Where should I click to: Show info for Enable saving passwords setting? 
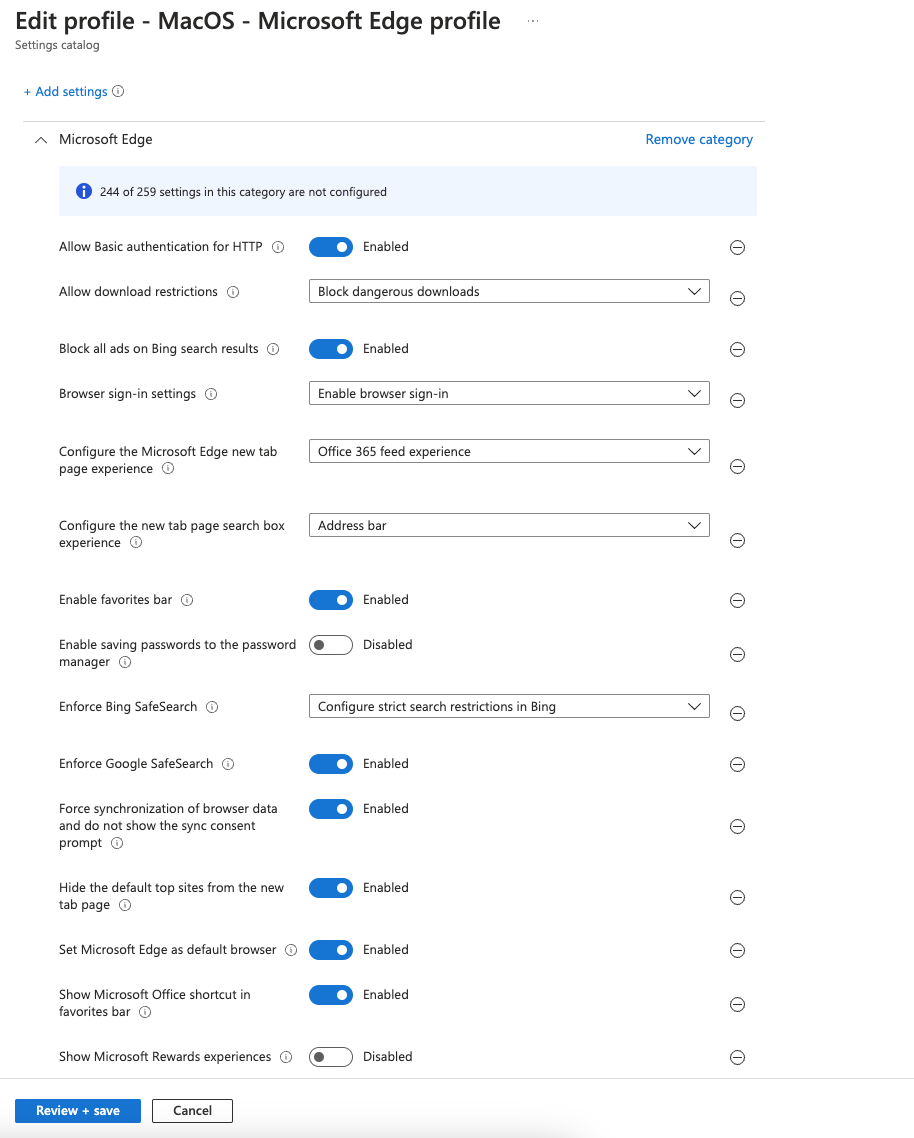click(x=125, y=662)
